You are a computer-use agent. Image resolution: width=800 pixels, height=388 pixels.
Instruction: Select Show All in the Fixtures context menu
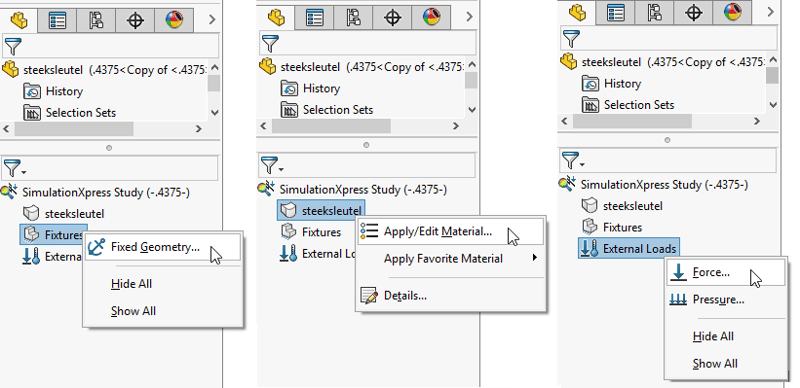[x=133, y=311]
